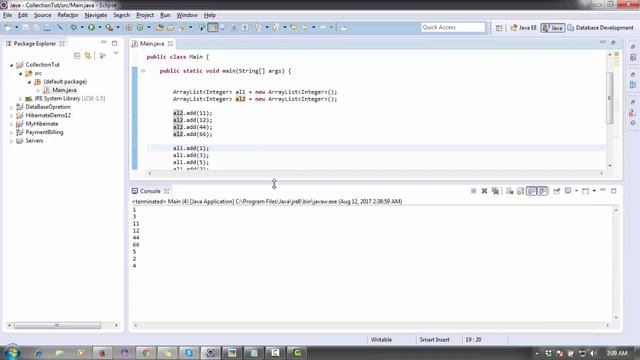Screen dimensions: 640x360
Task: Collapse the CollectionTut project tree
Action: click(x=12, y=64)
